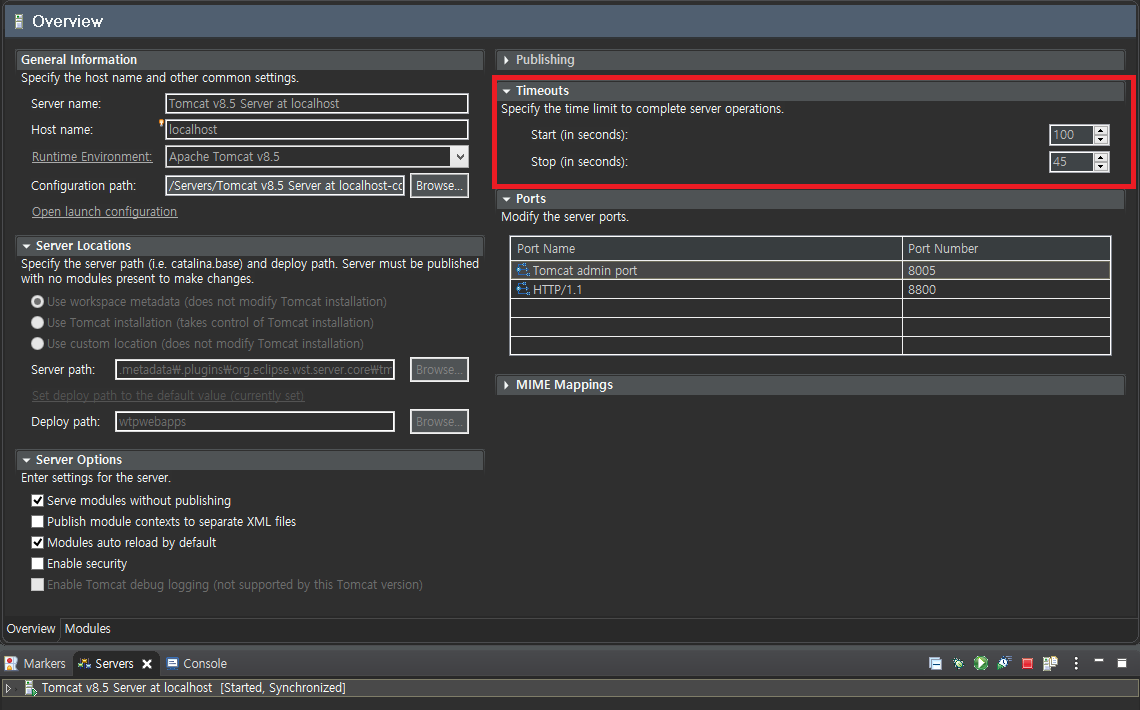The width and height of the screenshot is (1140, 710).
Task: Decrease the Stop timeout seconds
Action: point(1101,166)
